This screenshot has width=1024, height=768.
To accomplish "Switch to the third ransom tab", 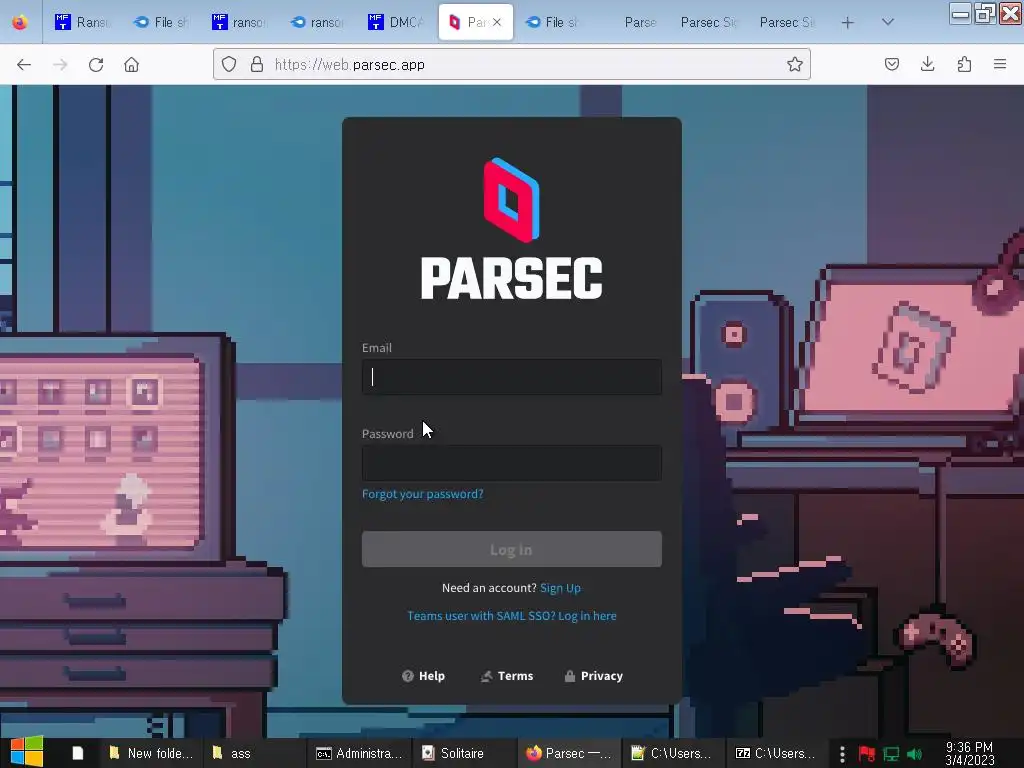I will 317,22.
